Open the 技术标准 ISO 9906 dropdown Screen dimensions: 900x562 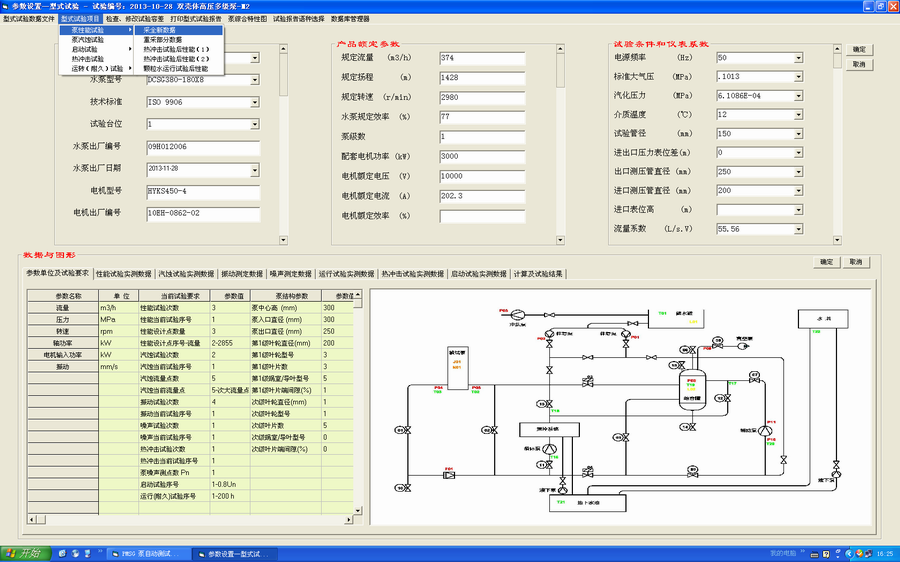254,101
